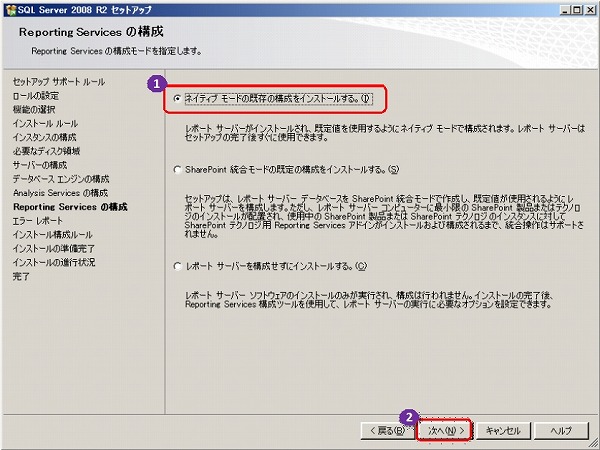Minimize the setup window
Screen dimensions: 600x450
(x=565, y=10)
